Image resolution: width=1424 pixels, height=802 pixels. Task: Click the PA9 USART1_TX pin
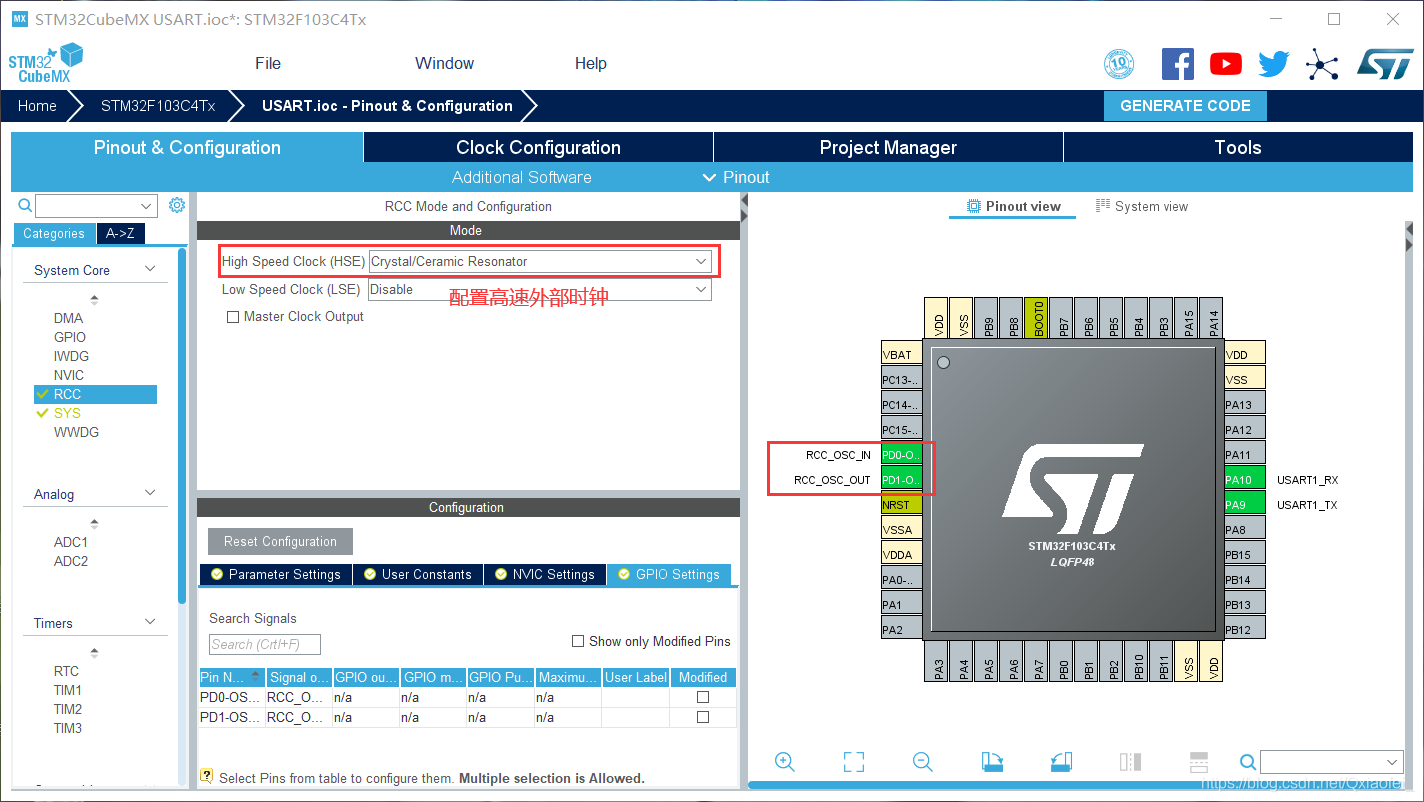point(1245,504)
